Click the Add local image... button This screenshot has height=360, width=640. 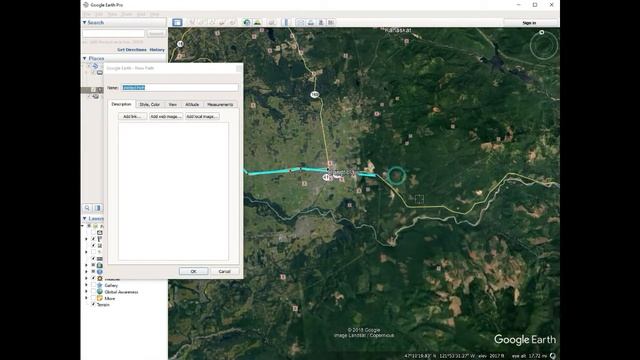(x=202, y=116)
